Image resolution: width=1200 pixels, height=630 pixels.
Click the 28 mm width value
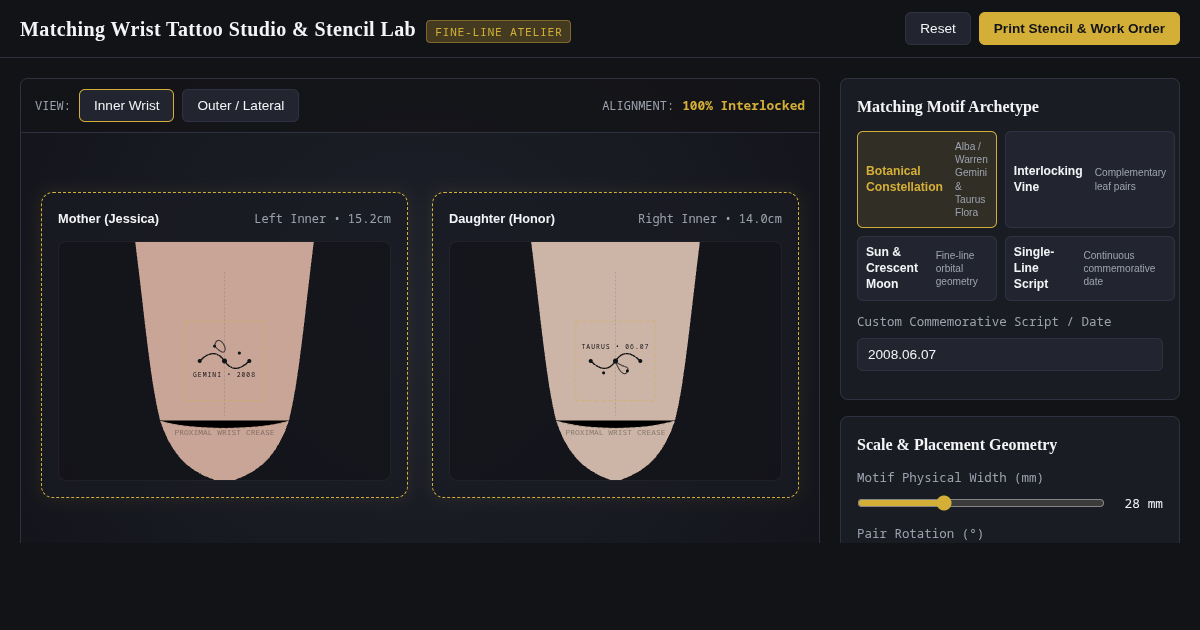(x=1143, y=503)
